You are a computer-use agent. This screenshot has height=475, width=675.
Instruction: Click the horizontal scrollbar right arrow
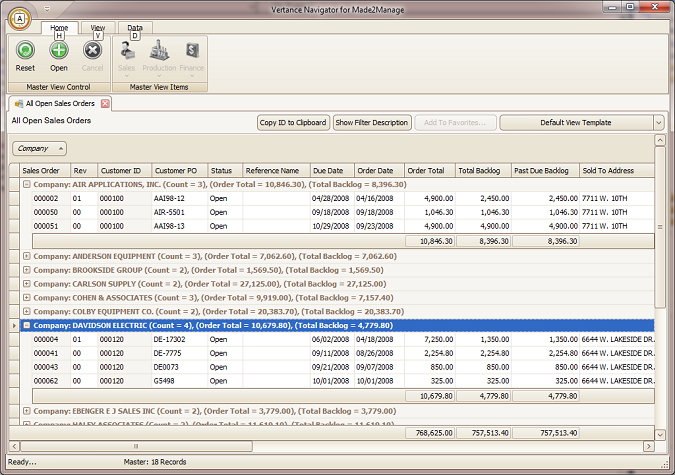coord(649,447)
